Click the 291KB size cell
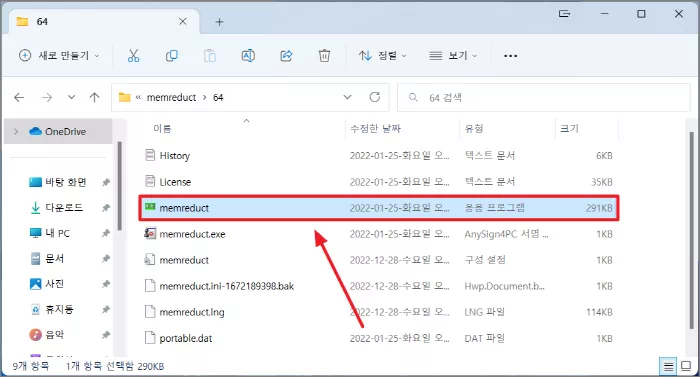Screen dimensions: 700x377 [599, 208]
